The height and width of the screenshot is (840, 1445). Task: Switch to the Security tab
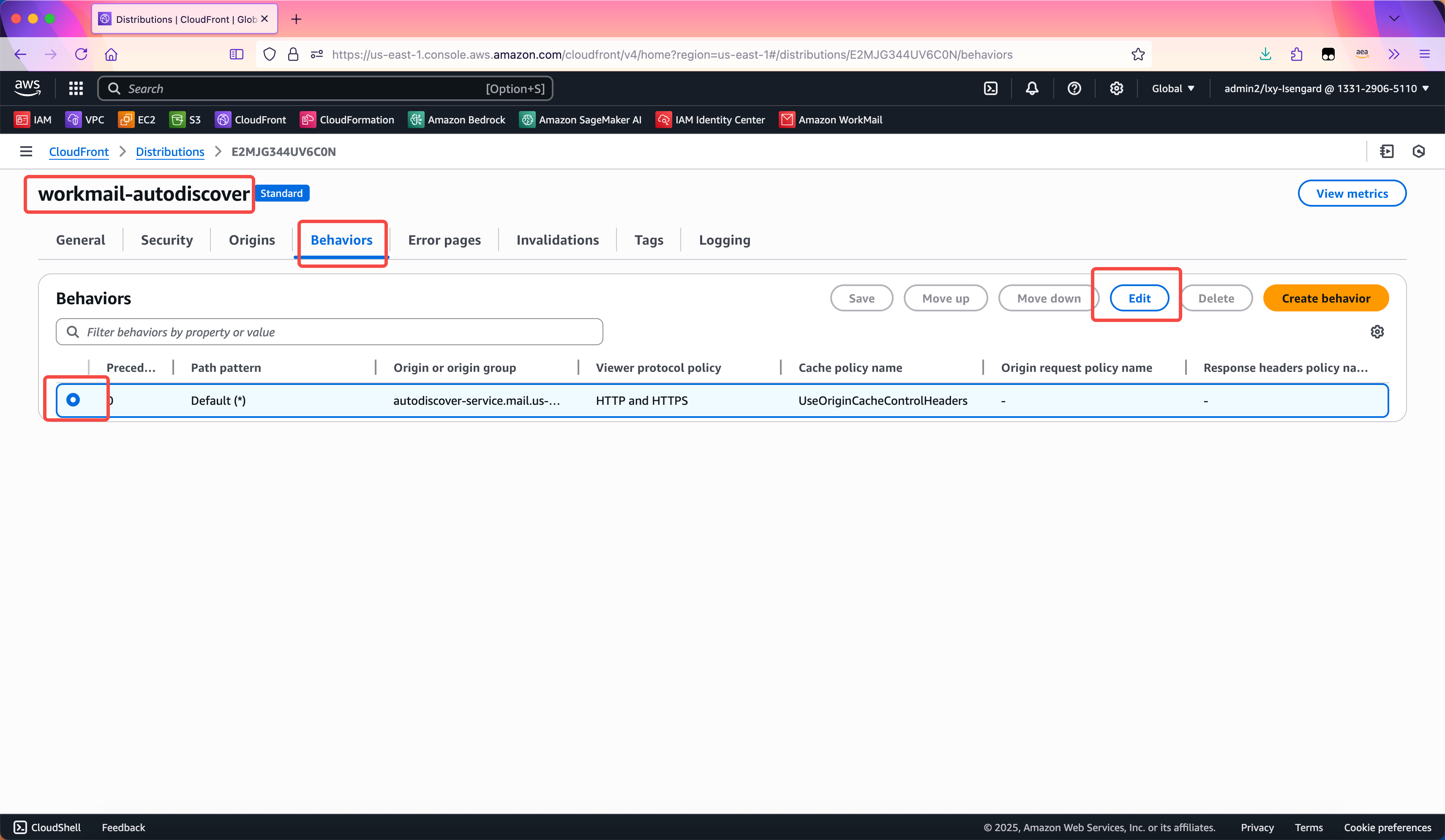click(x=167, y=240)
